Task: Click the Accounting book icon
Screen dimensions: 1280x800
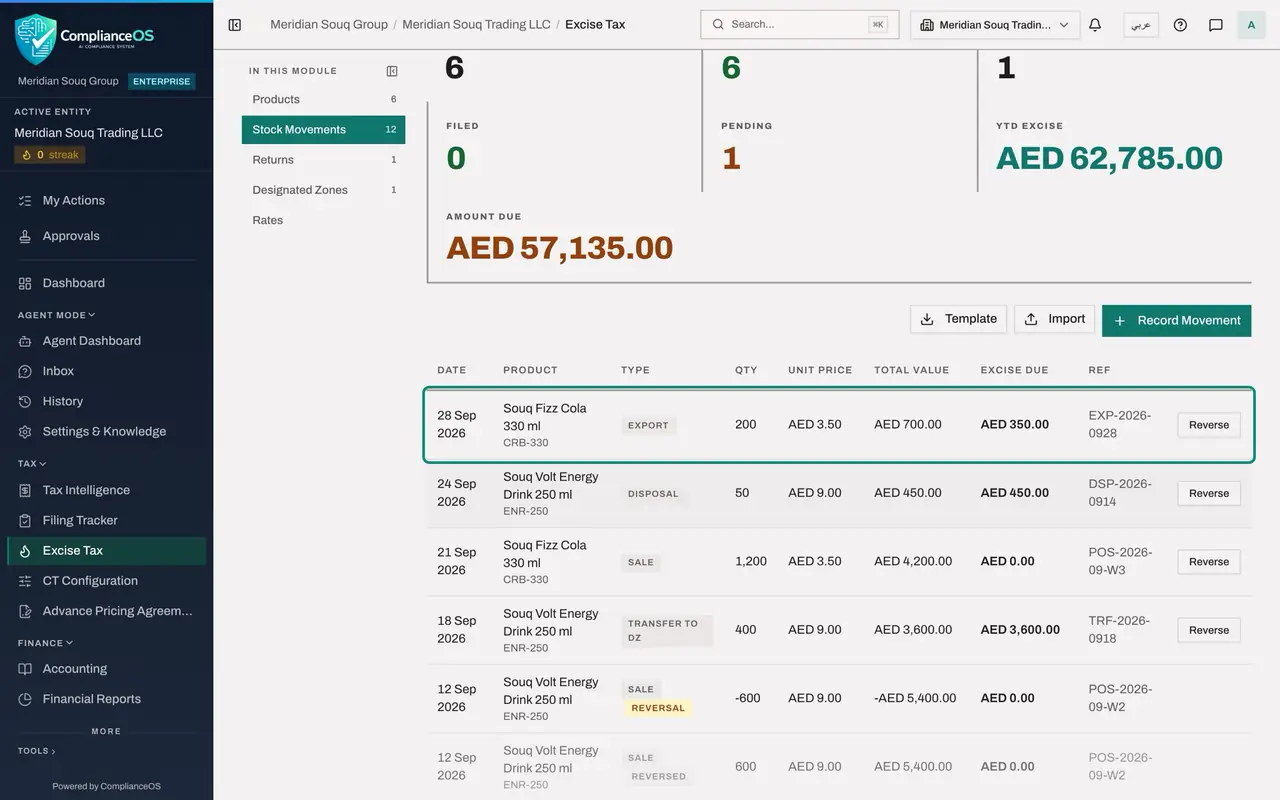Action: click(x=25, y=669)
